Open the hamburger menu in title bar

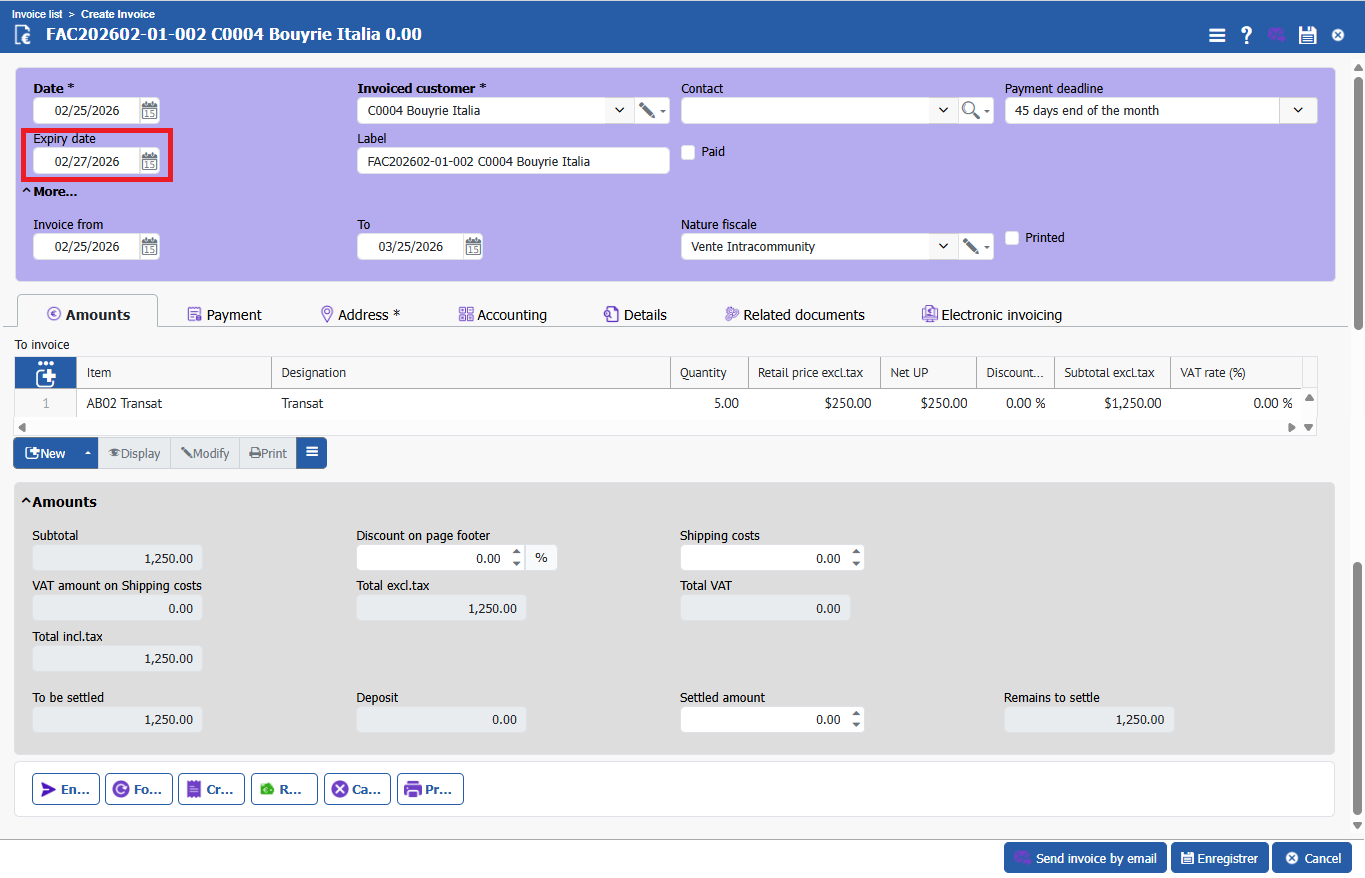[1216, 35]
